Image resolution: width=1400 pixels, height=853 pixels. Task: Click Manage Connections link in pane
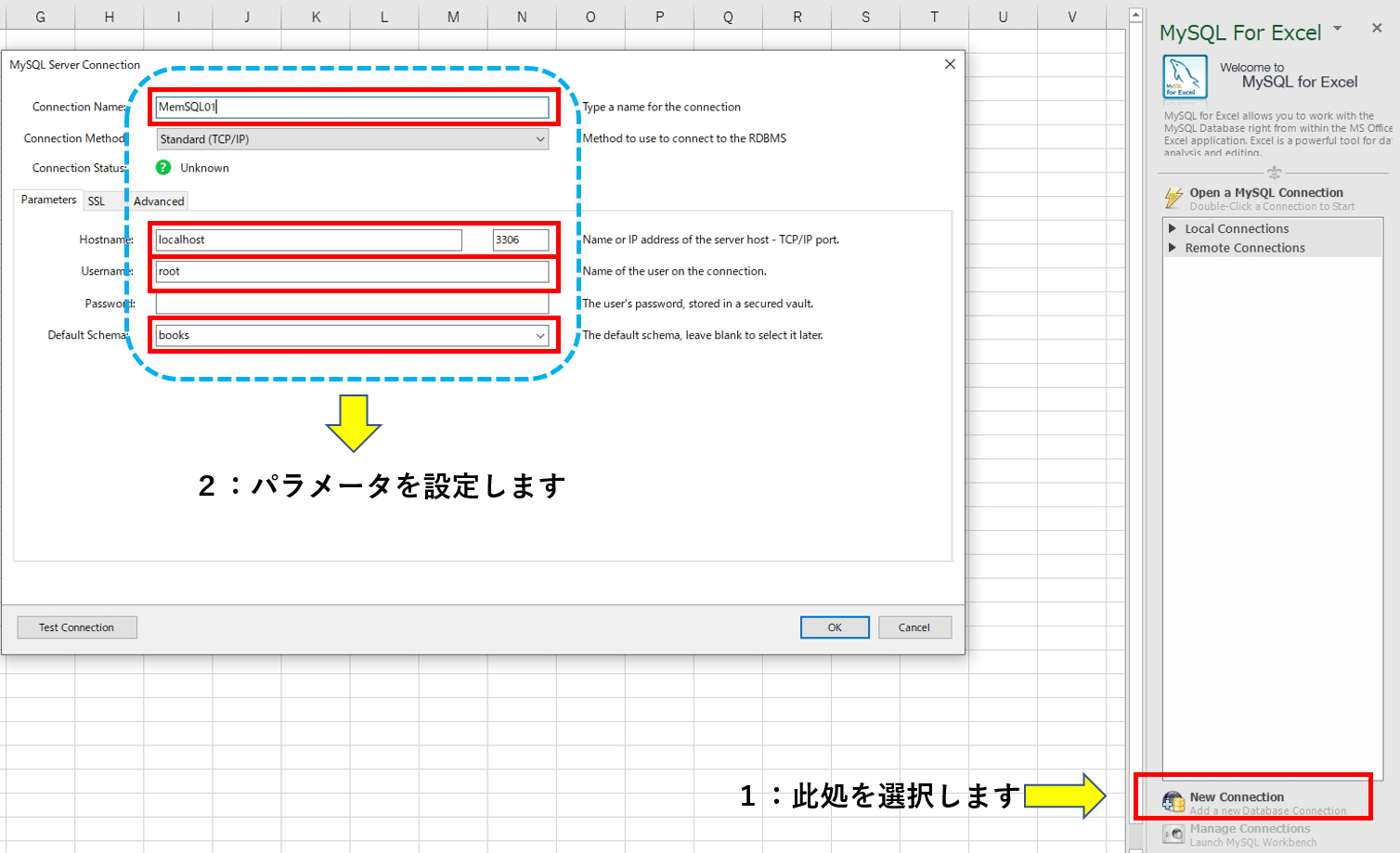pyautogui.click(x=1250, y=829)
